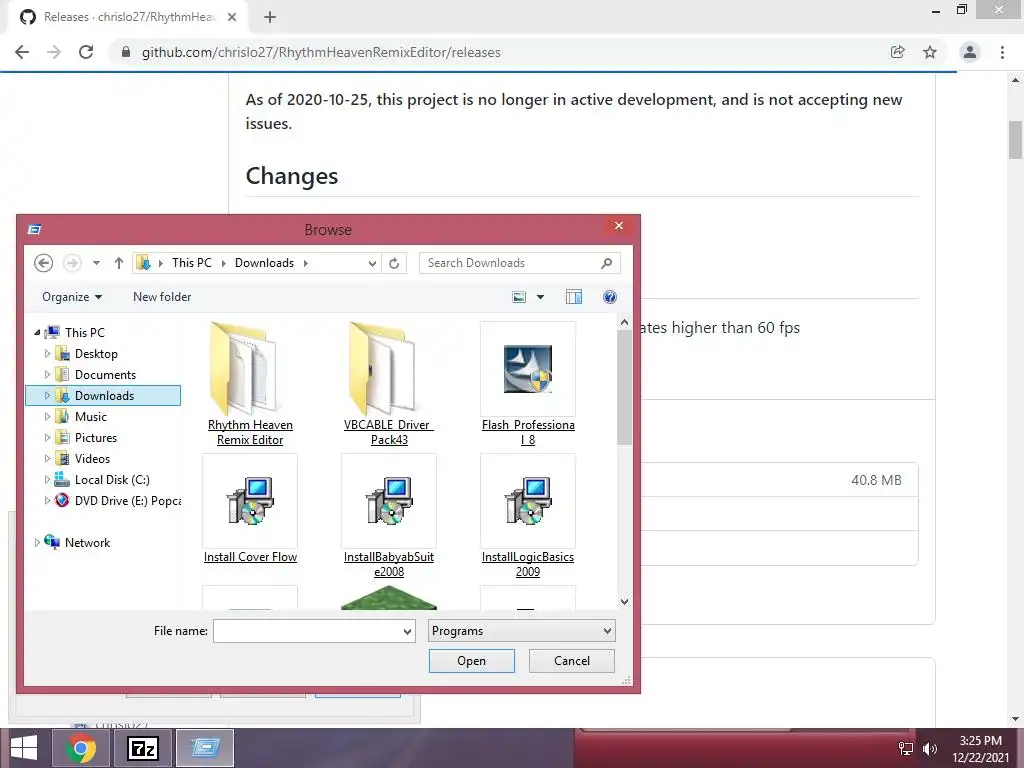Click the Back arrow in Browse dialog

coord(43,263)
